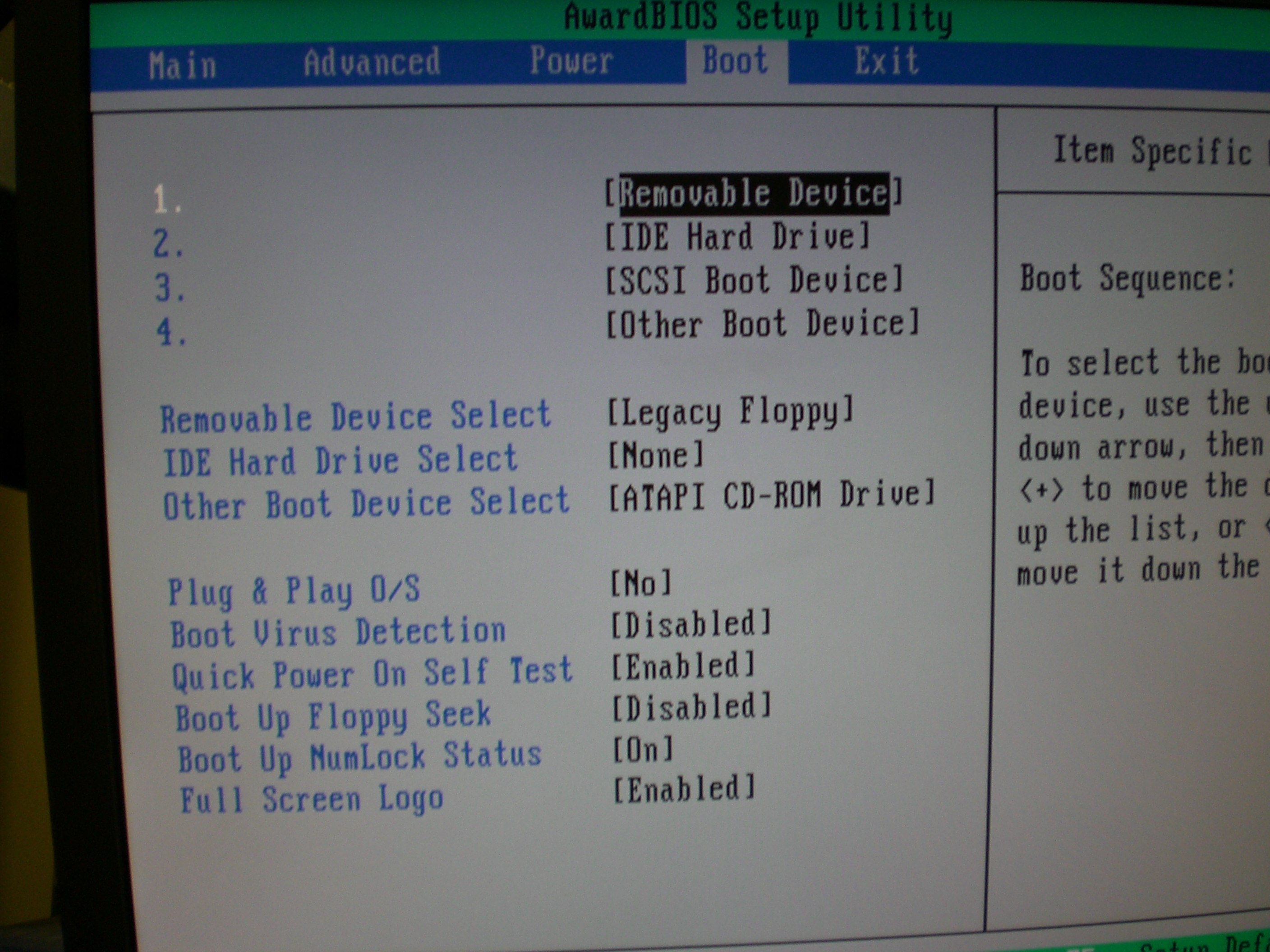This screenshot has width=1270, height=952.
Task: Click the Boot Up NumLock Status label
Action: pos(360,758)
